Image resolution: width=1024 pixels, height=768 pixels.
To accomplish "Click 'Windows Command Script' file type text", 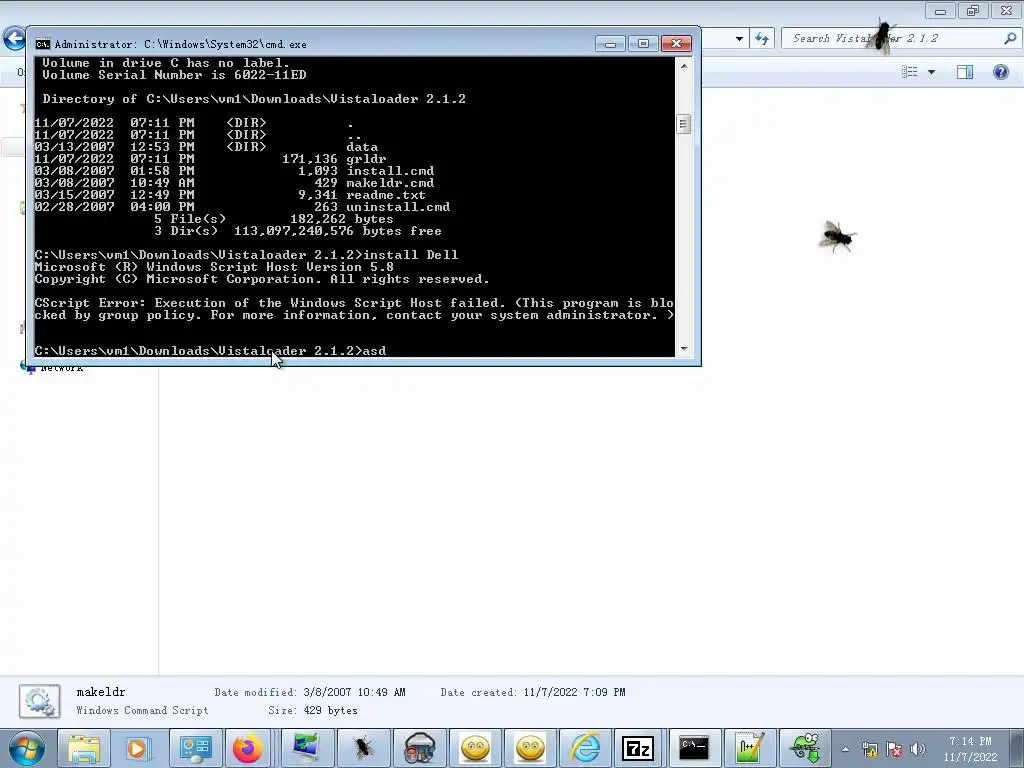I will coord(142,711).
